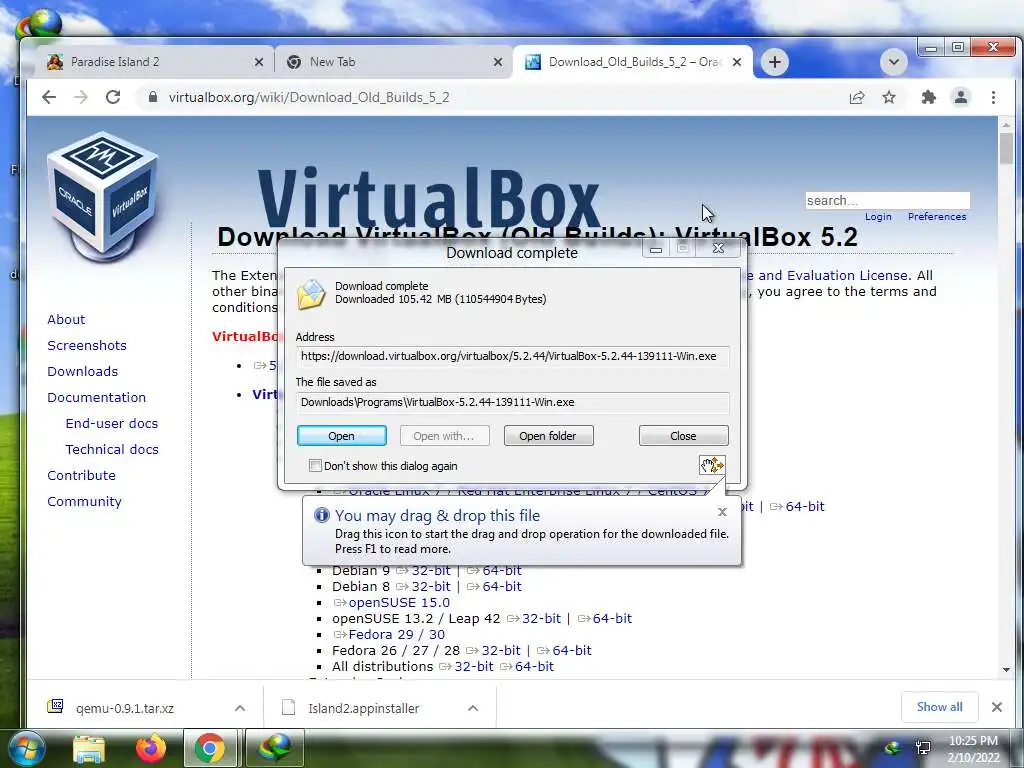Open the Technical docs link
1024x768 pixels.
coord(112,449)
